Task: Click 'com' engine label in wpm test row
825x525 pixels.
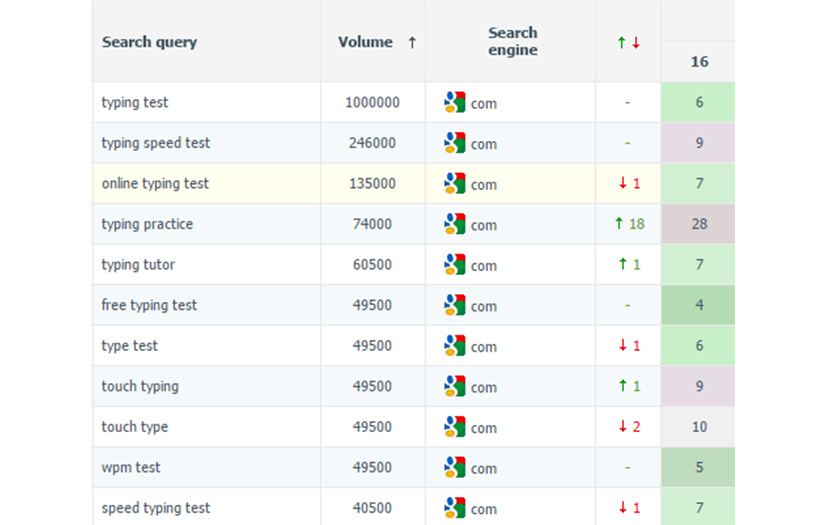Action: tap(484, 469)
